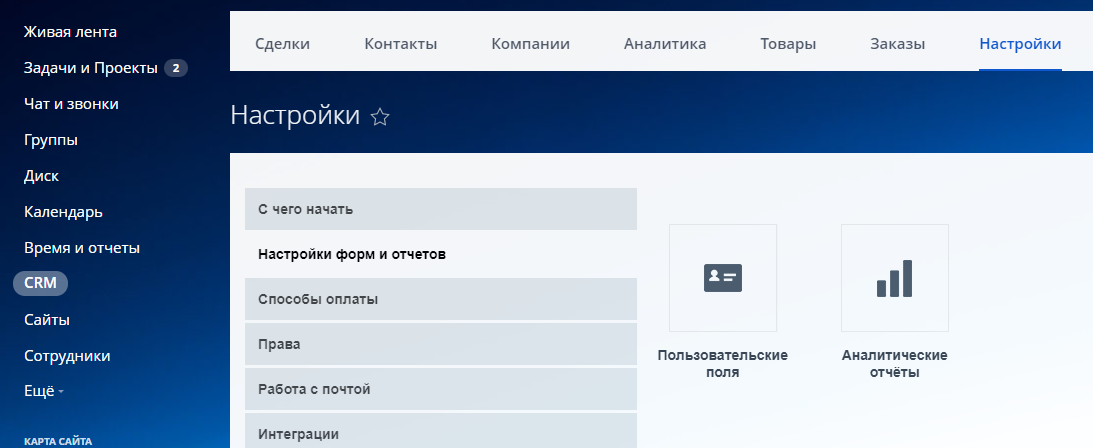This screenshot has height=448, width=1093.
Task: Click the КАРТА САЙТА link
Action: tap(58, 441)
